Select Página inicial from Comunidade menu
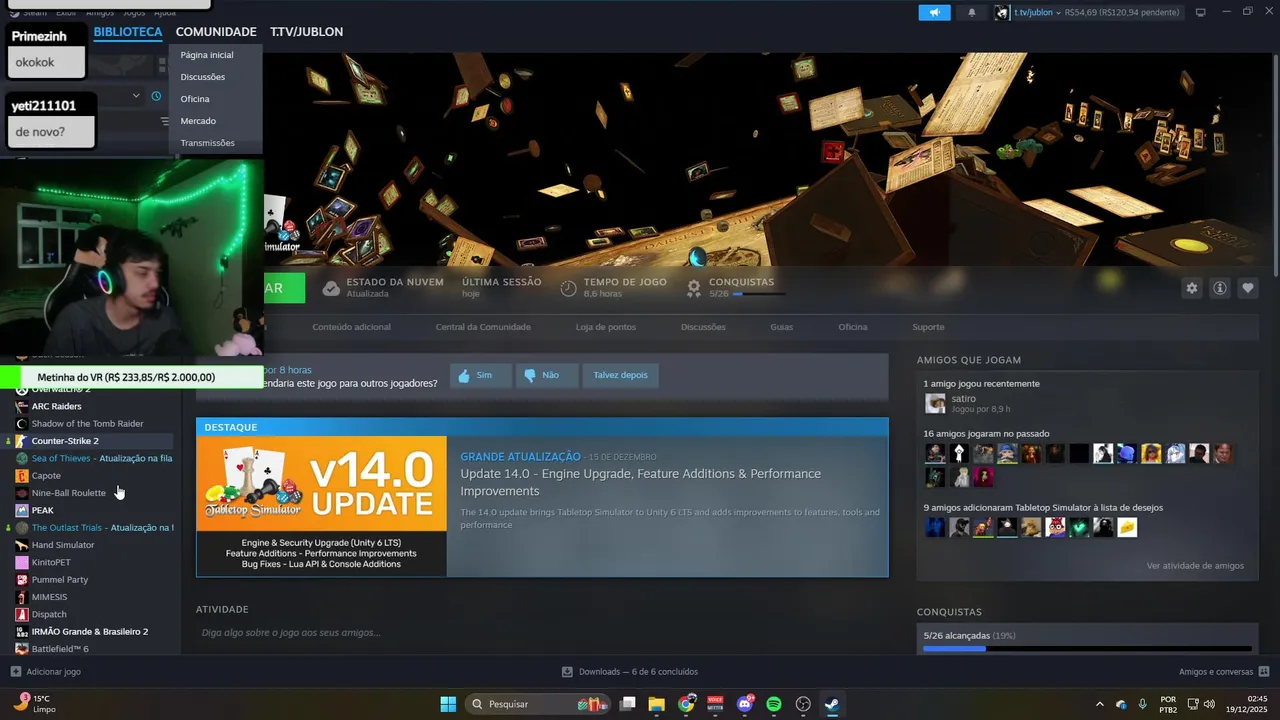 point(207,55)
